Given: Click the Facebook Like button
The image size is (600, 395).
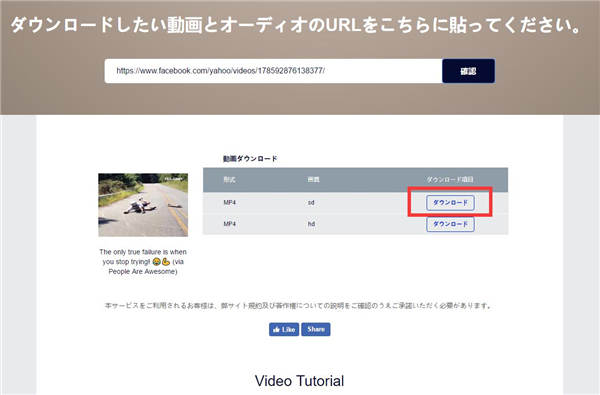Looking at the screenshot, I should pyautogui.click(x=284, y=329).
